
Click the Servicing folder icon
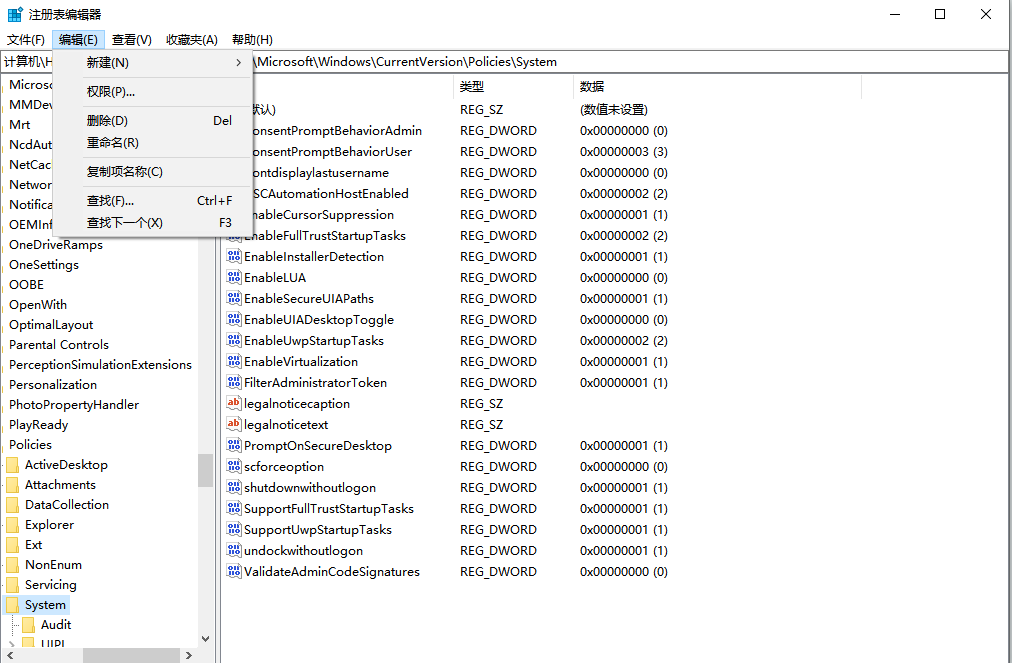tap(13, 585)
